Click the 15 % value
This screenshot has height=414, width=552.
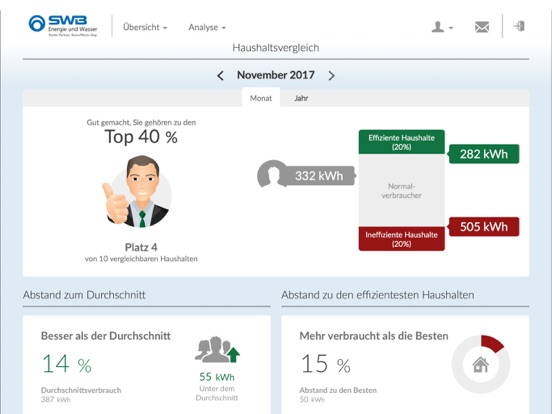point(326,364)
